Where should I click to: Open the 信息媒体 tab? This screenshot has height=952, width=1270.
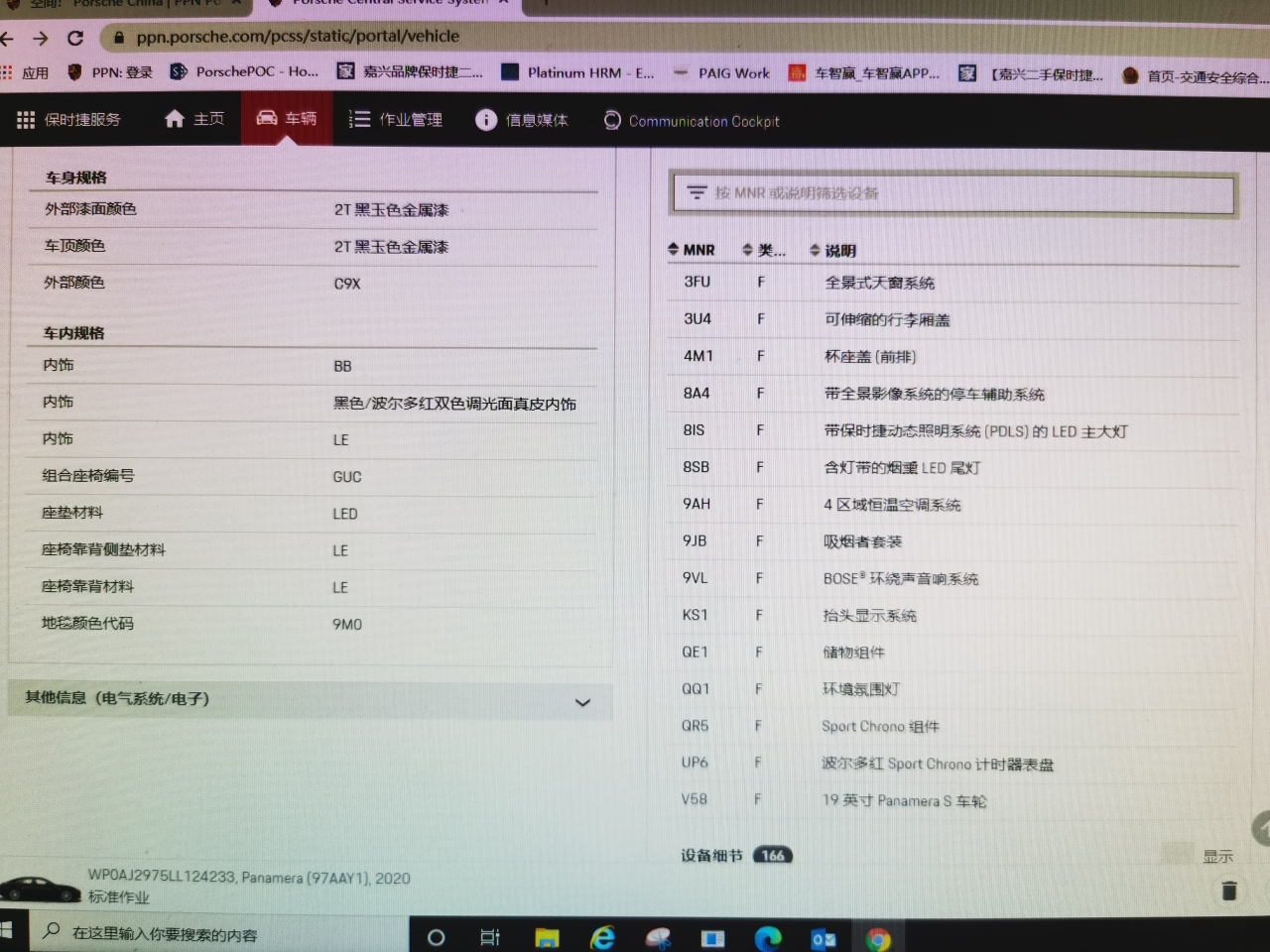coord(522,120)
